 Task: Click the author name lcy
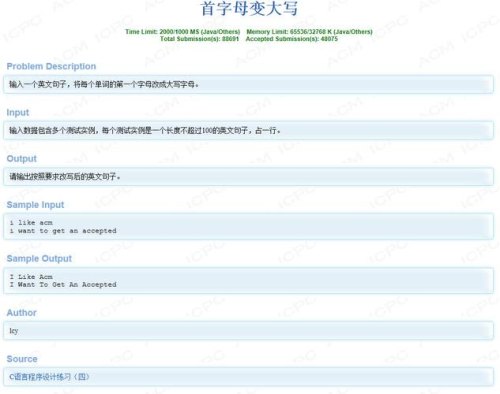coord(14,331)
